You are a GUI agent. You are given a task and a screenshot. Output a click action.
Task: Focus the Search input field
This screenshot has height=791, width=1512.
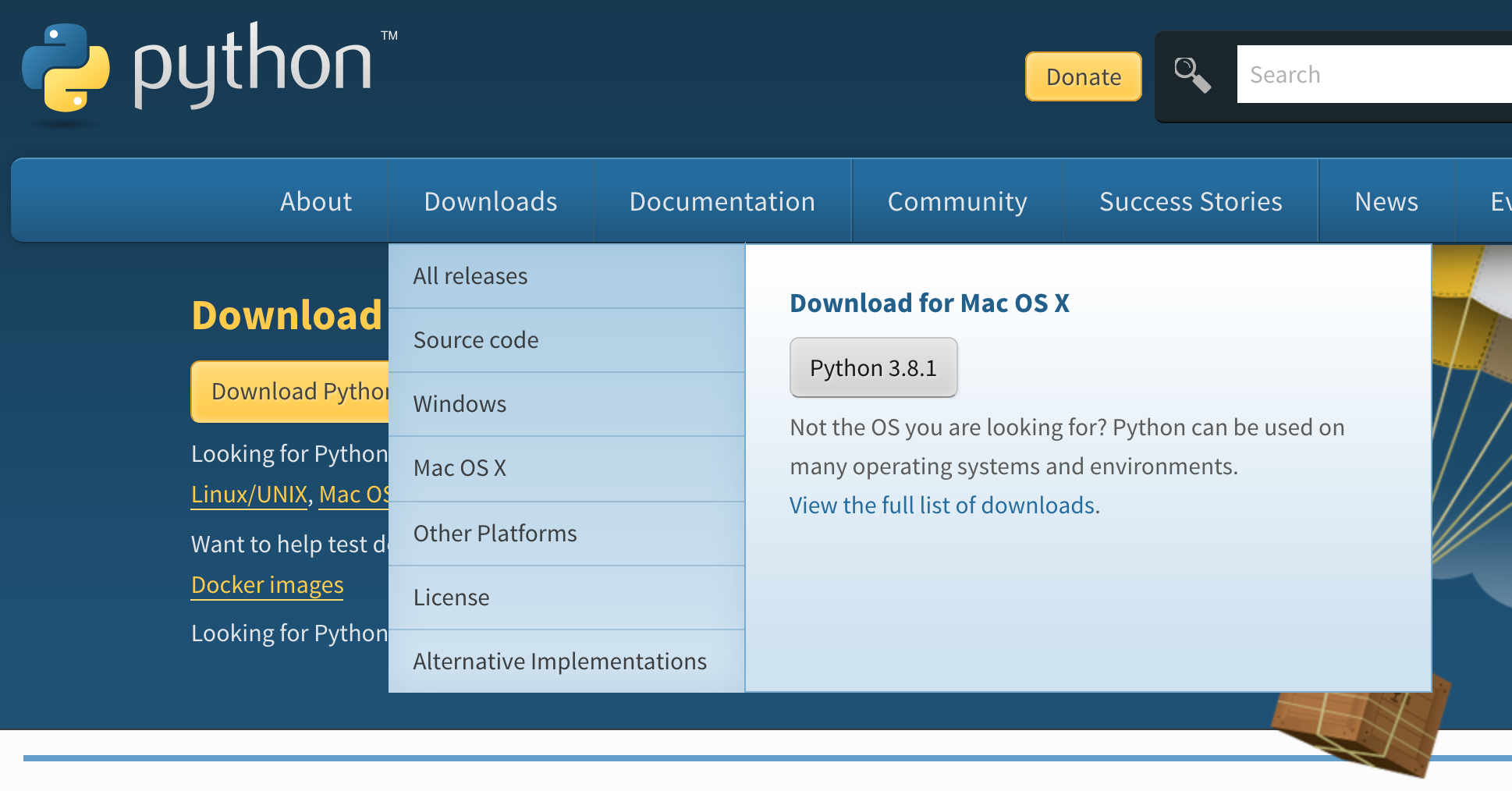click(x=1375, y=74)
